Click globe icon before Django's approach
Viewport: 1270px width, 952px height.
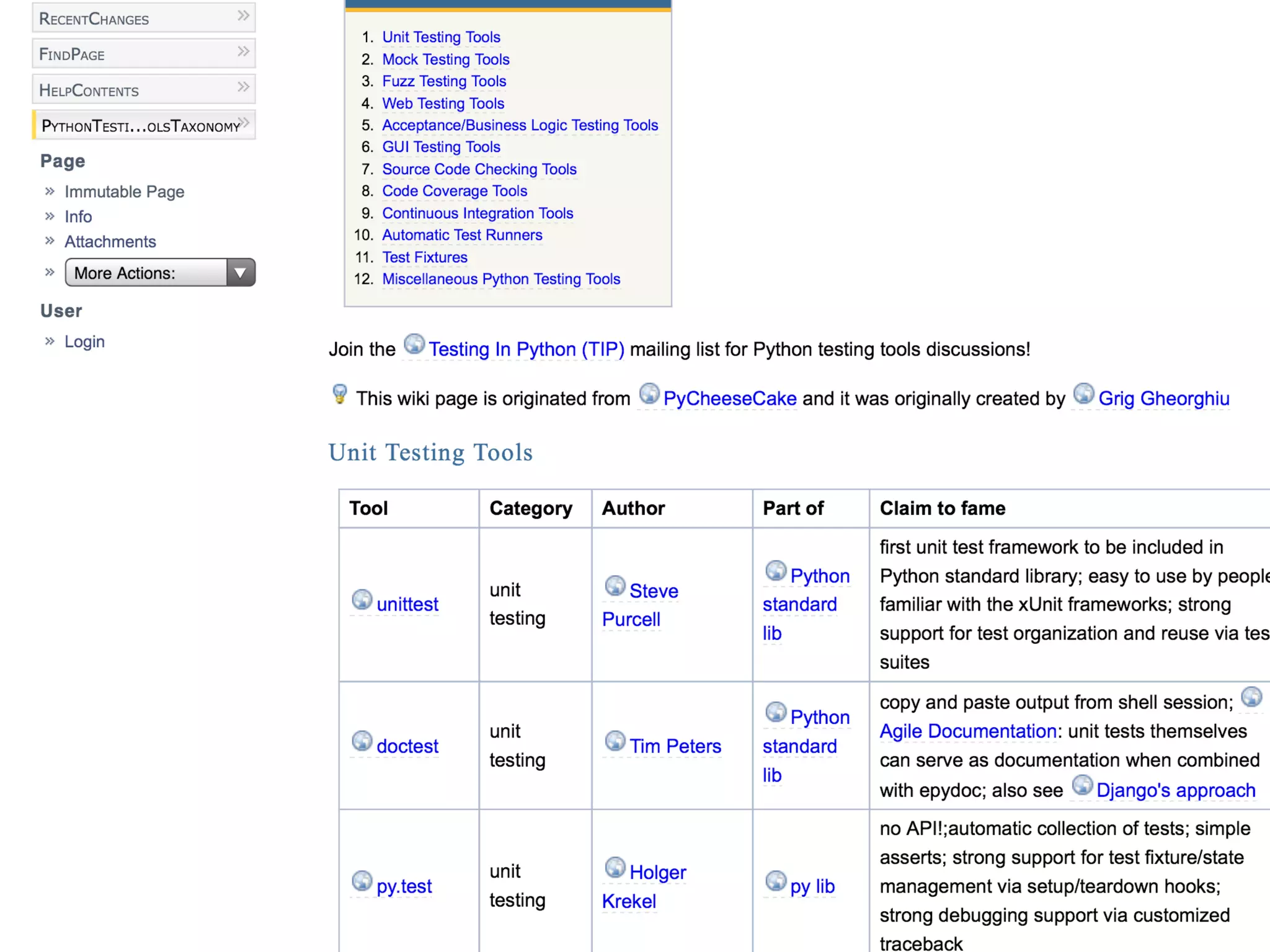click(x=1082, y=785)
